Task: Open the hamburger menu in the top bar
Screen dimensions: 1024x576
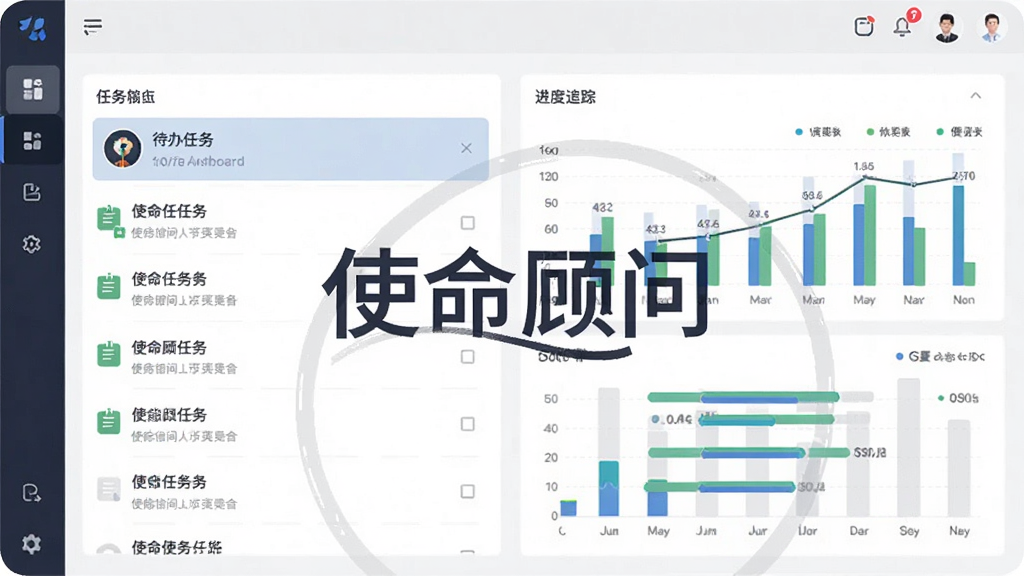Action: click(x=93, y=27)
